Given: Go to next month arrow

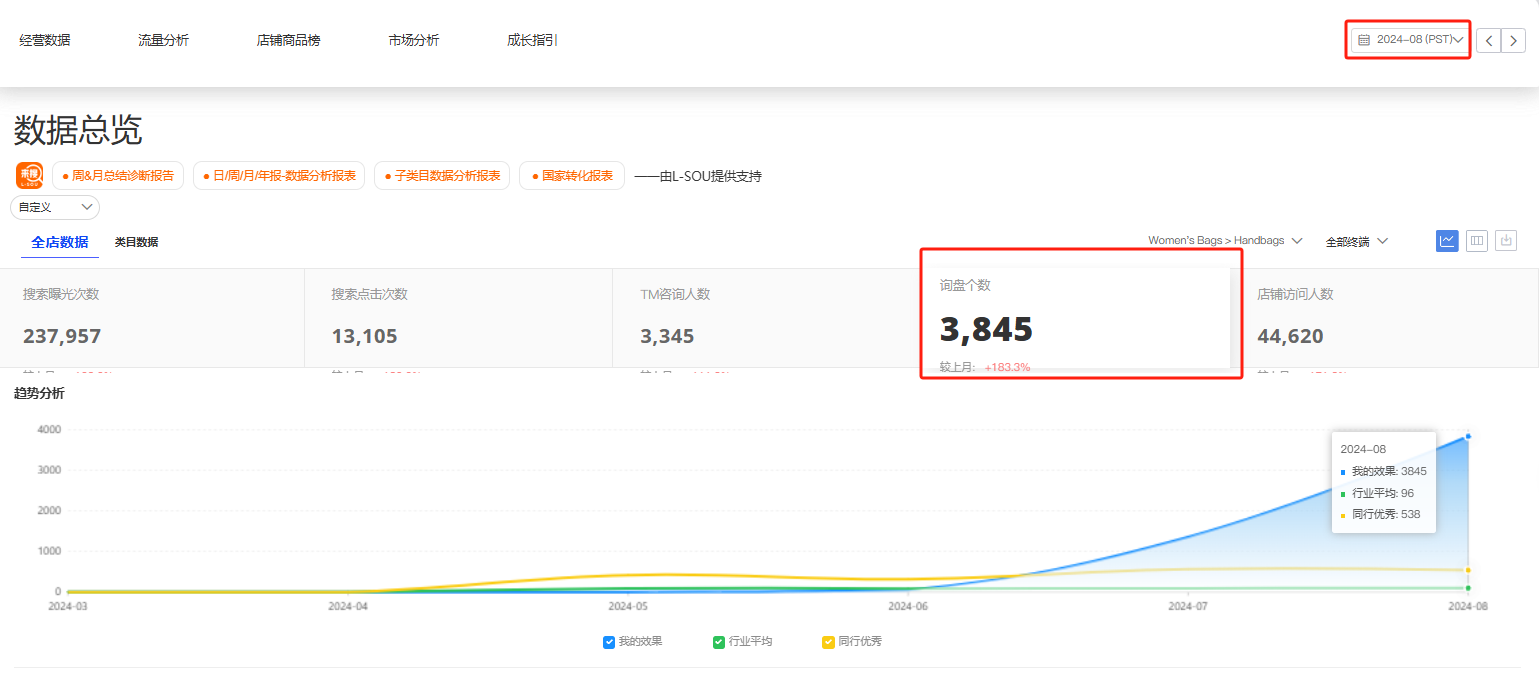Looking at the screenshot, I should coord(1514,40).
